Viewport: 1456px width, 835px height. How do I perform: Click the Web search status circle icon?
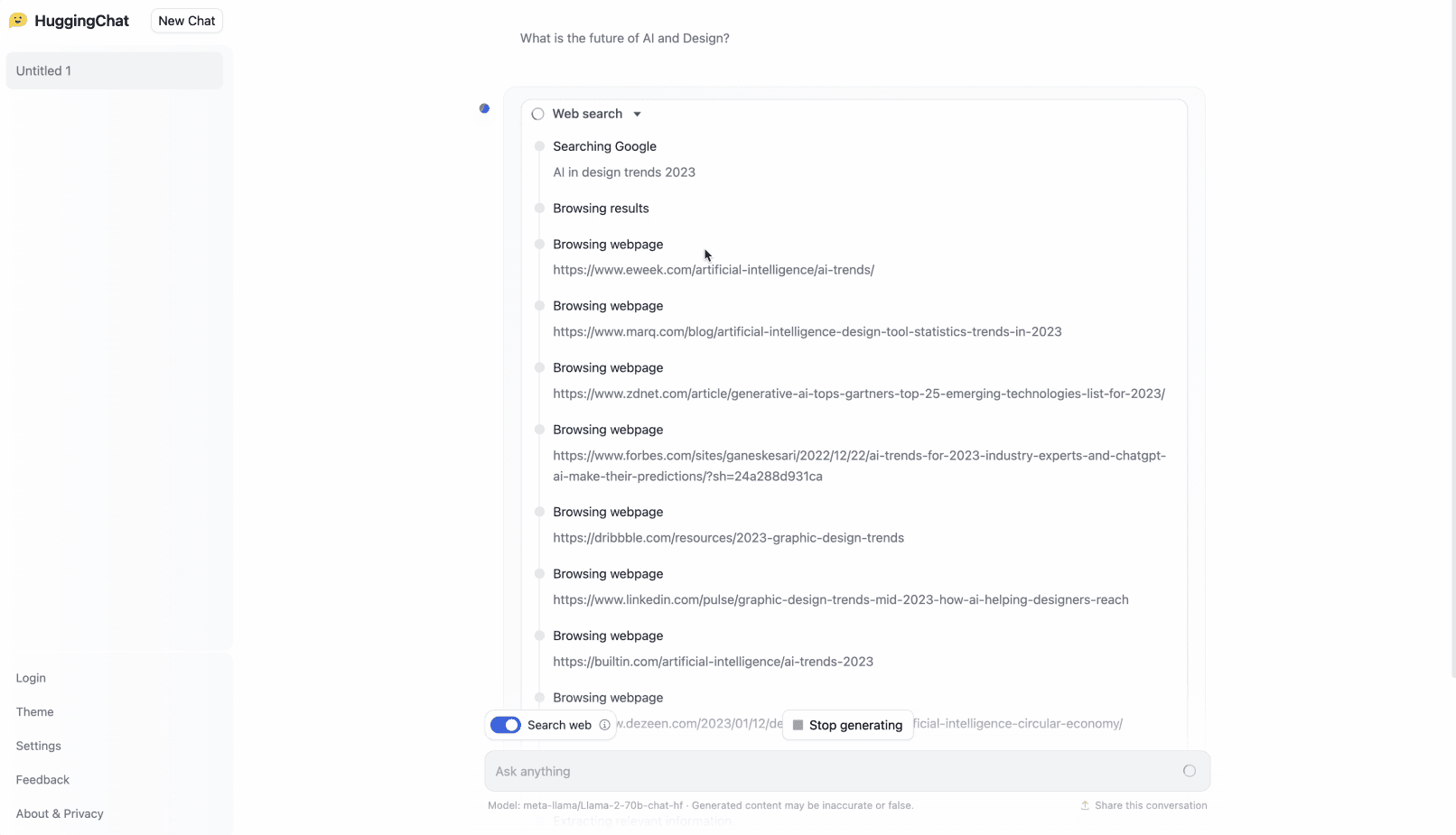pos(537,114)
